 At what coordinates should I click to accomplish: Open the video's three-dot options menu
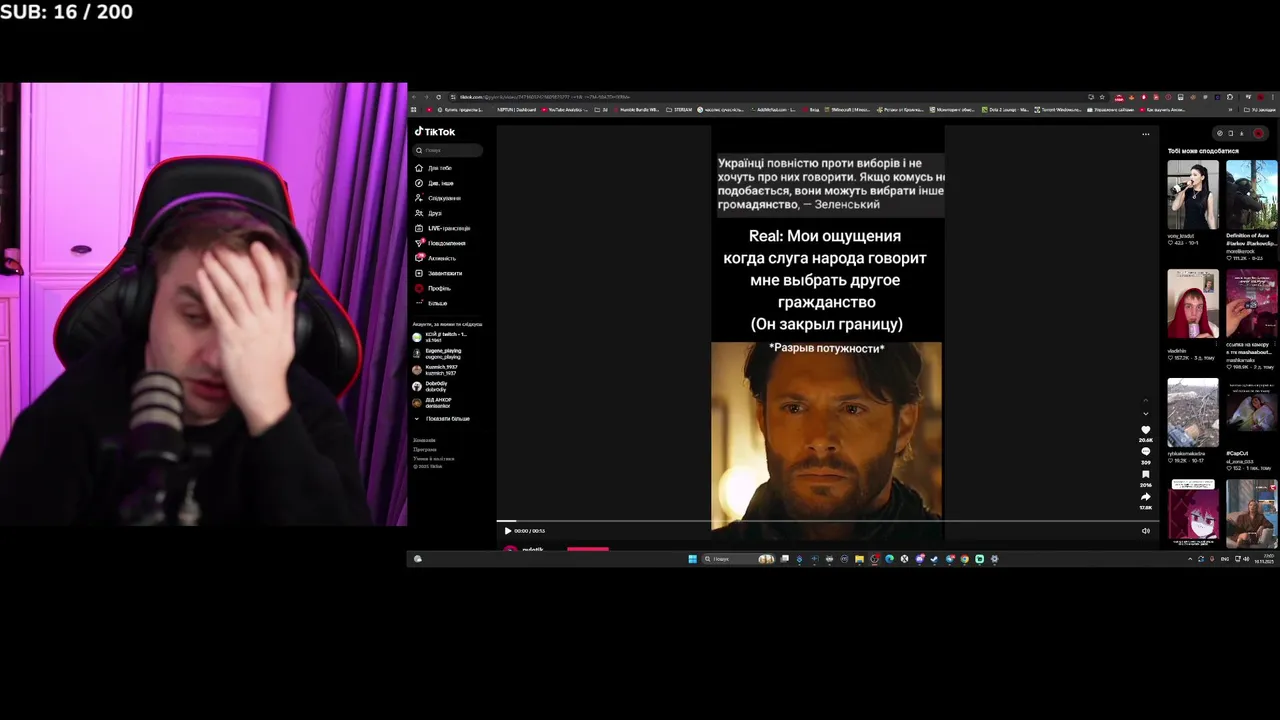coord(1146,134)
